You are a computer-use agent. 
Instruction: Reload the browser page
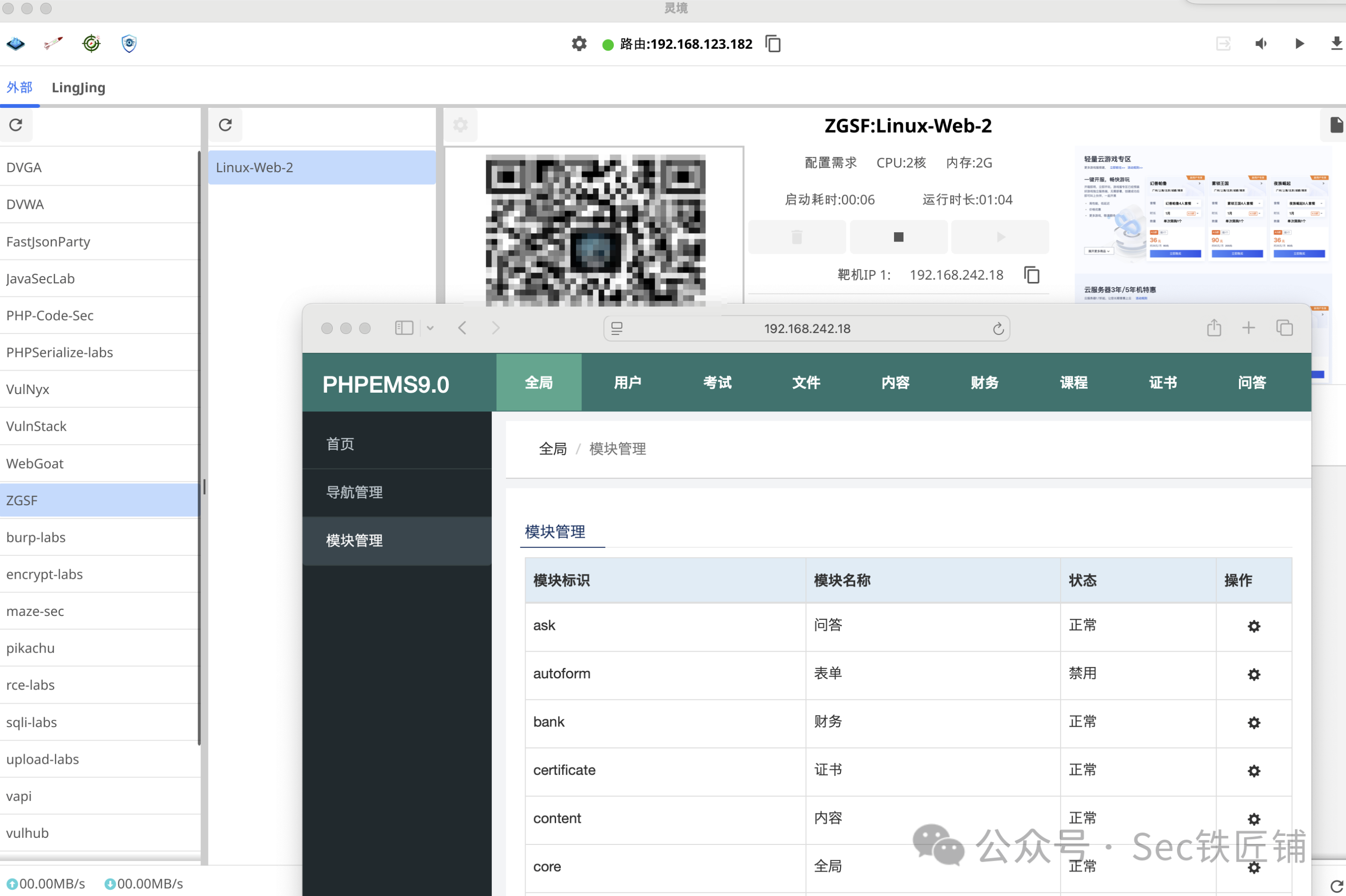(x=998, y=328)
